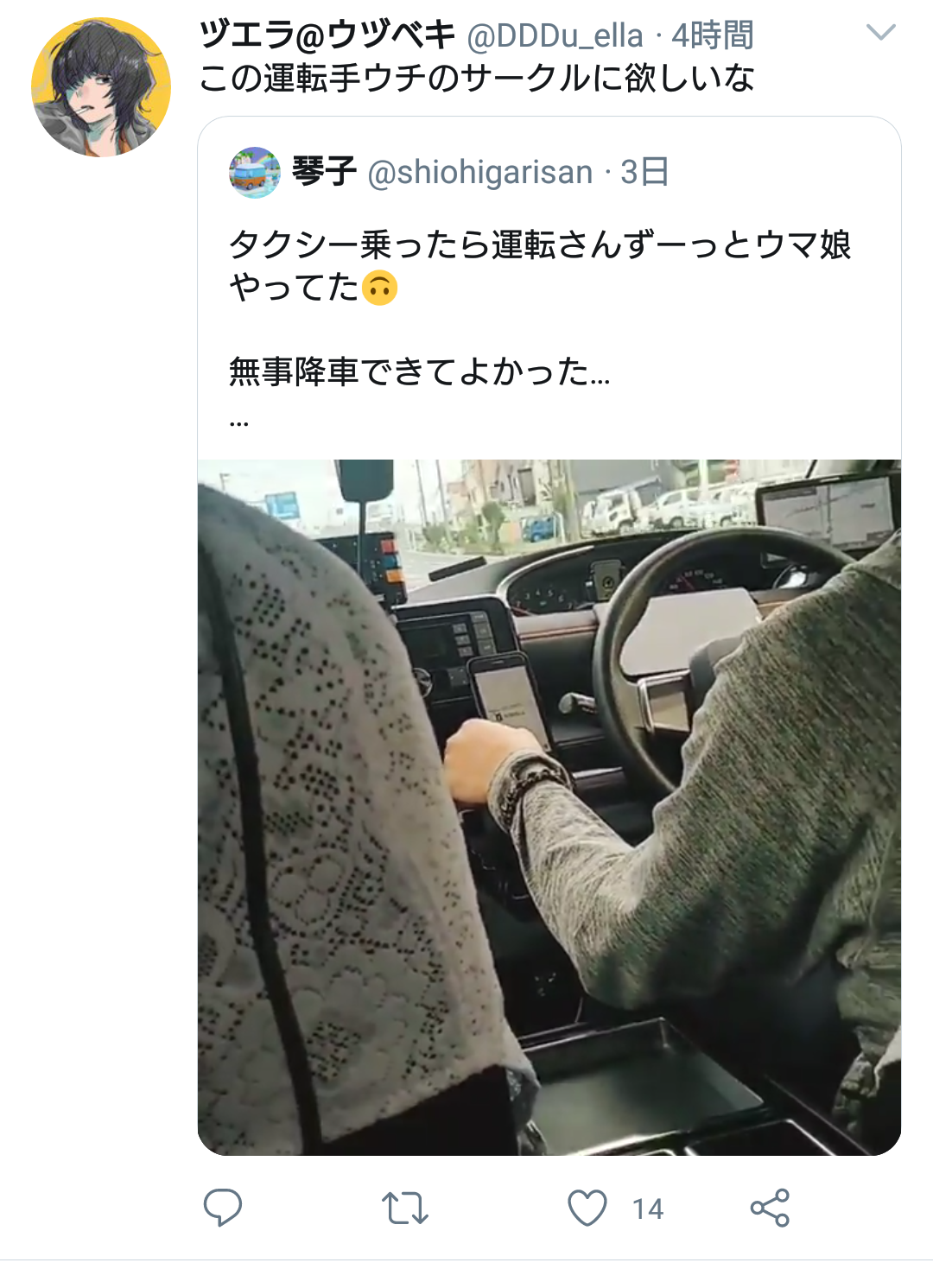
Task: Open the line 無事降車できてよかった
Action: (x=420, y=371)
